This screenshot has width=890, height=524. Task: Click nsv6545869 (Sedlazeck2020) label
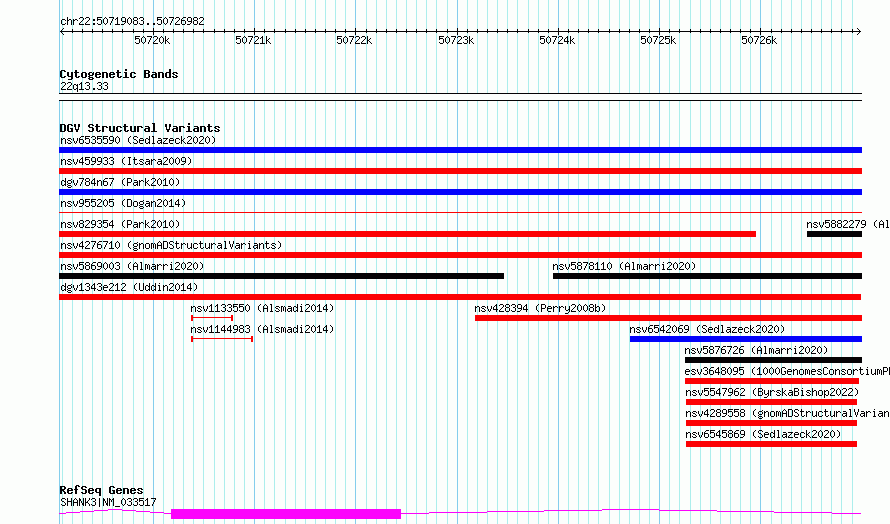coord(763,434)
